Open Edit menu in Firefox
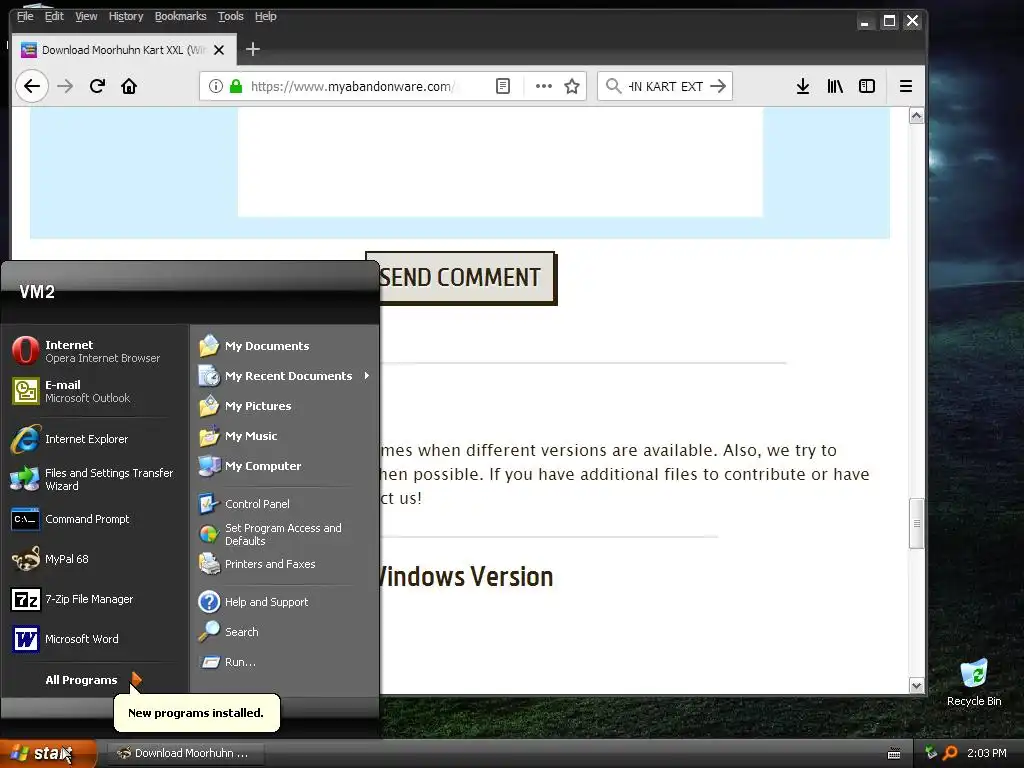Viewport: 1024px width, 768px height. click(54, 16)
